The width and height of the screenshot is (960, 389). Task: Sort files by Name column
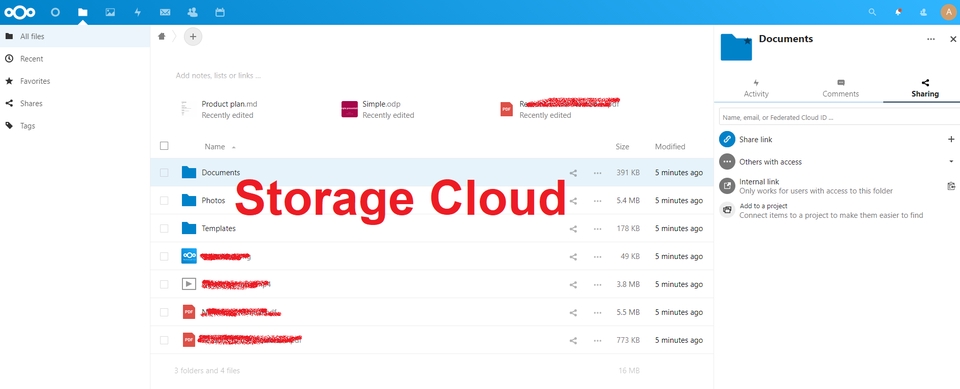(x=215, y=147)
